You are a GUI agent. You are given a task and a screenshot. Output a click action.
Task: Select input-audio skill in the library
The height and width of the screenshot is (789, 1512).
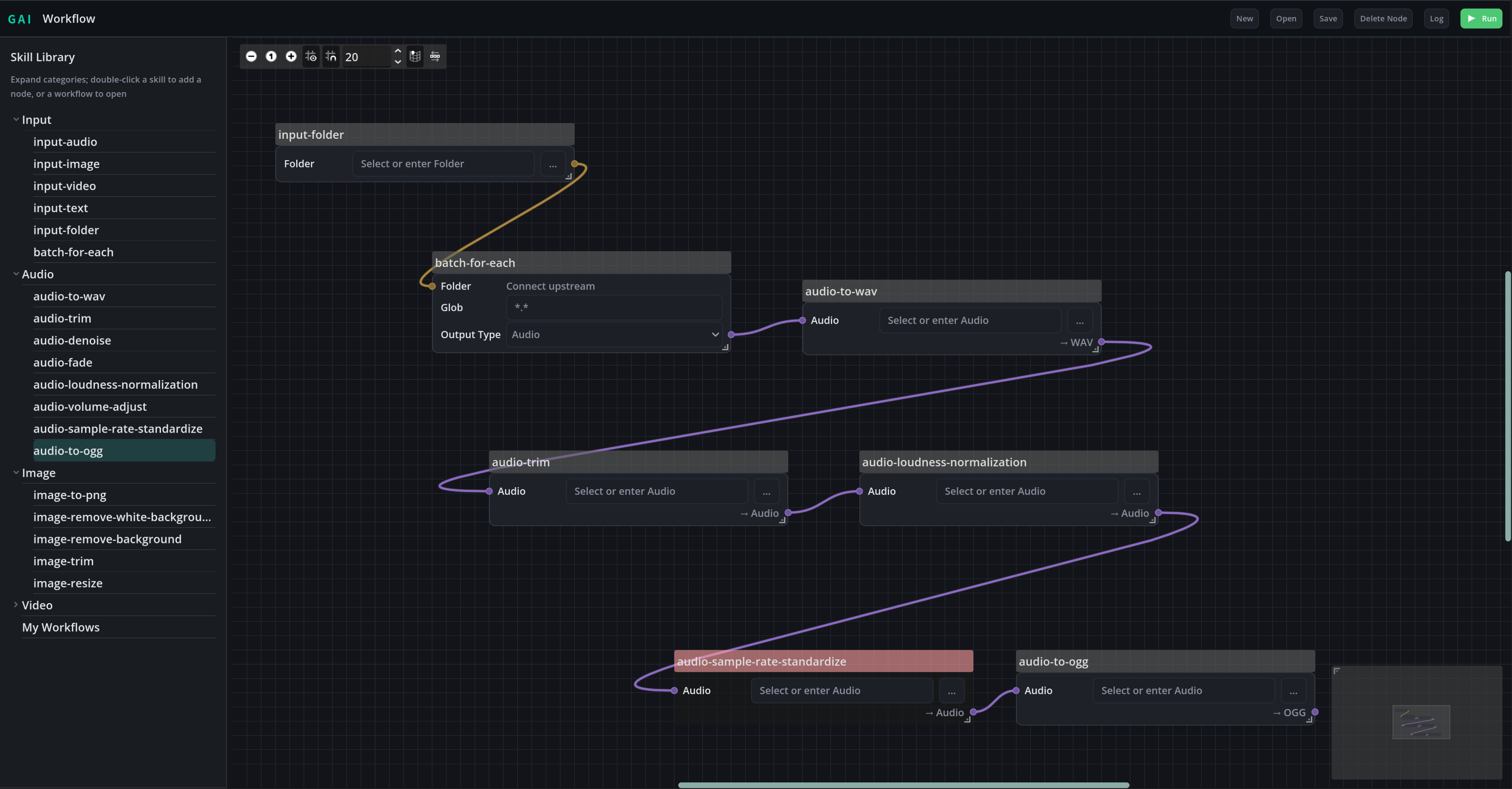pyautogui.click(x=124, y=142)
